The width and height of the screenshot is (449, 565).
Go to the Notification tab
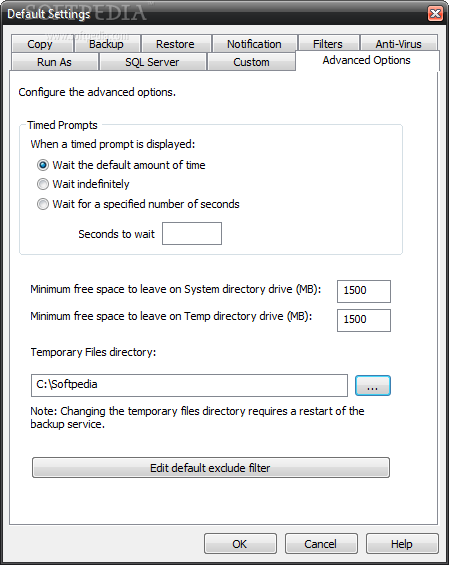254,44
